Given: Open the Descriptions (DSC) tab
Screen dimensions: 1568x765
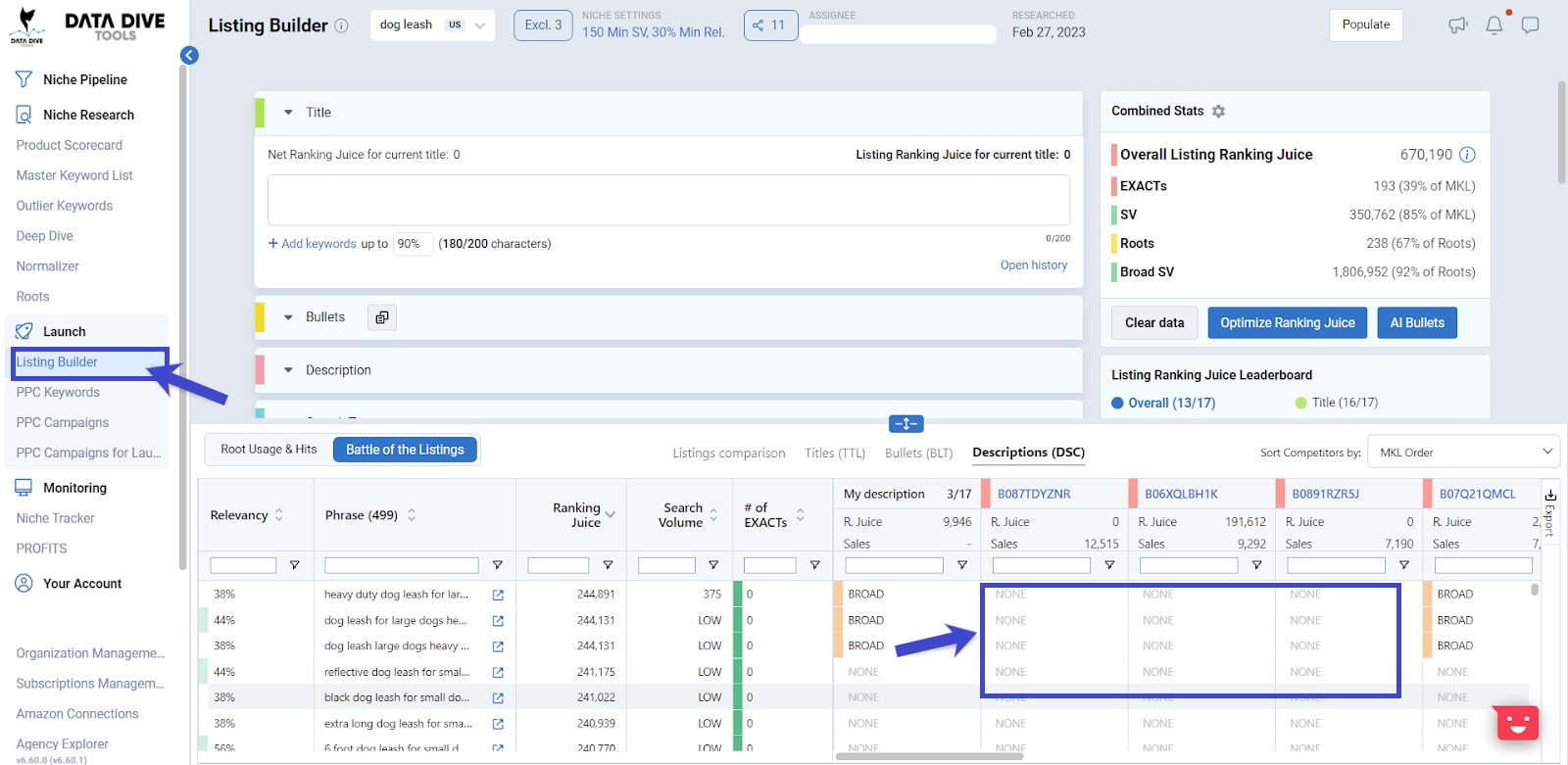Looking at the screenshot, I should (x=1028, y=453).
